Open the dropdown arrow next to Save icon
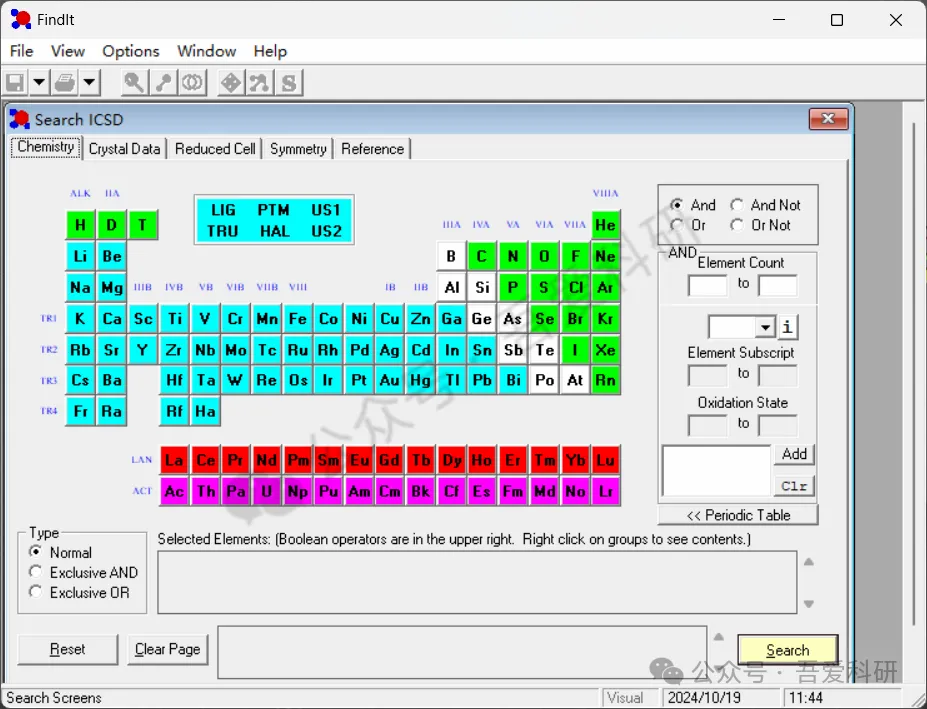Viewport: 927px width, 709px height. click(x=38, y=83)
